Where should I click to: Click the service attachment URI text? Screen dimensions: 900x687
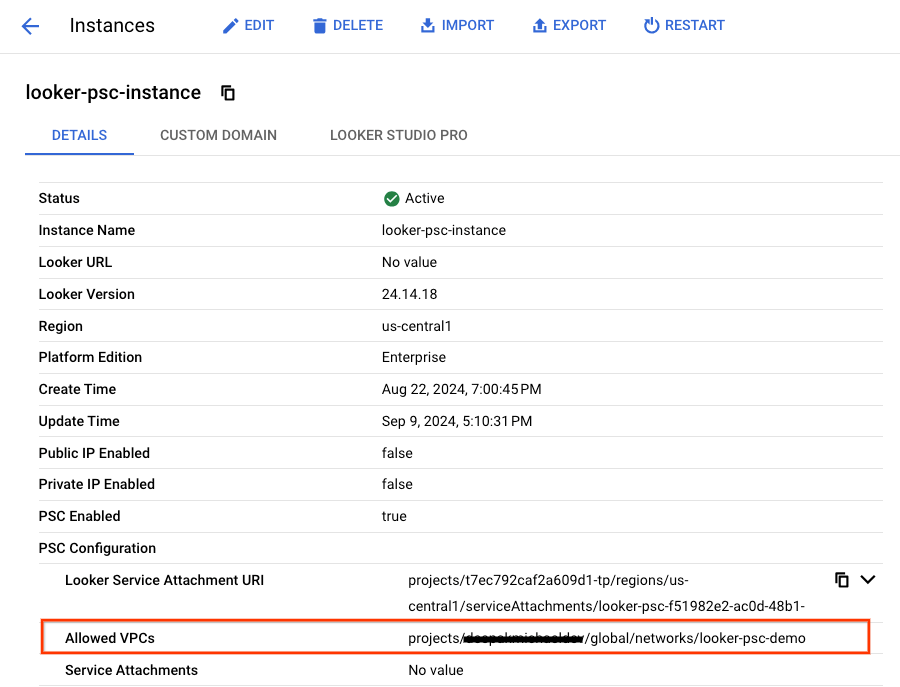point(606,593)
